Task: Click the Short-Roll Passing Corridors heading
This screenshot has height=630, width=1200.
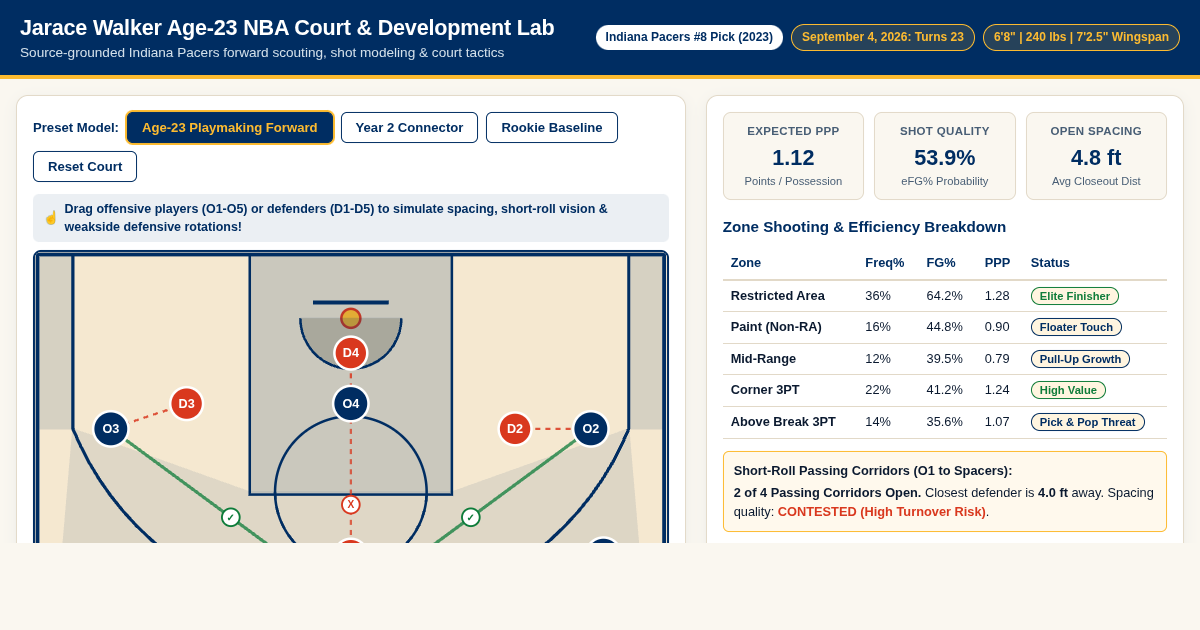Action: (x=873, y=470)
